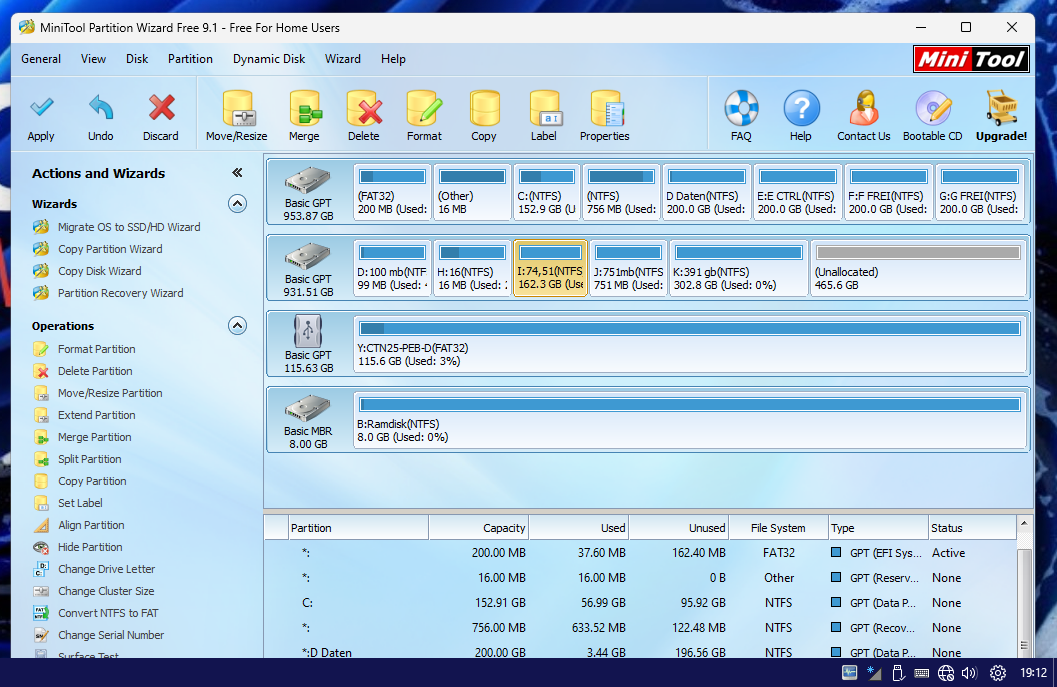1057x687 pixels.
Task: Click the Label toolbar icon
Action: point(544,108)
